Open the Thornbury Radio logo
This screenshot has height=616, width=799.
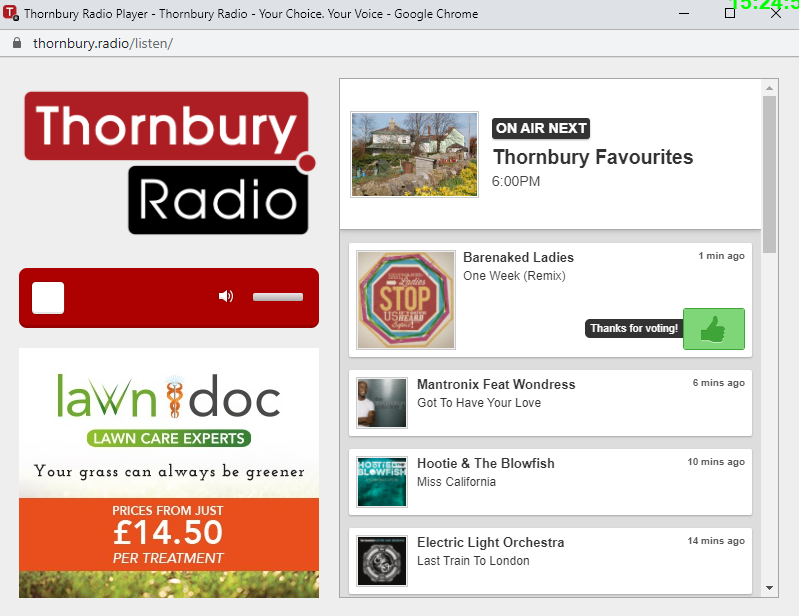(x=168, y=163)
